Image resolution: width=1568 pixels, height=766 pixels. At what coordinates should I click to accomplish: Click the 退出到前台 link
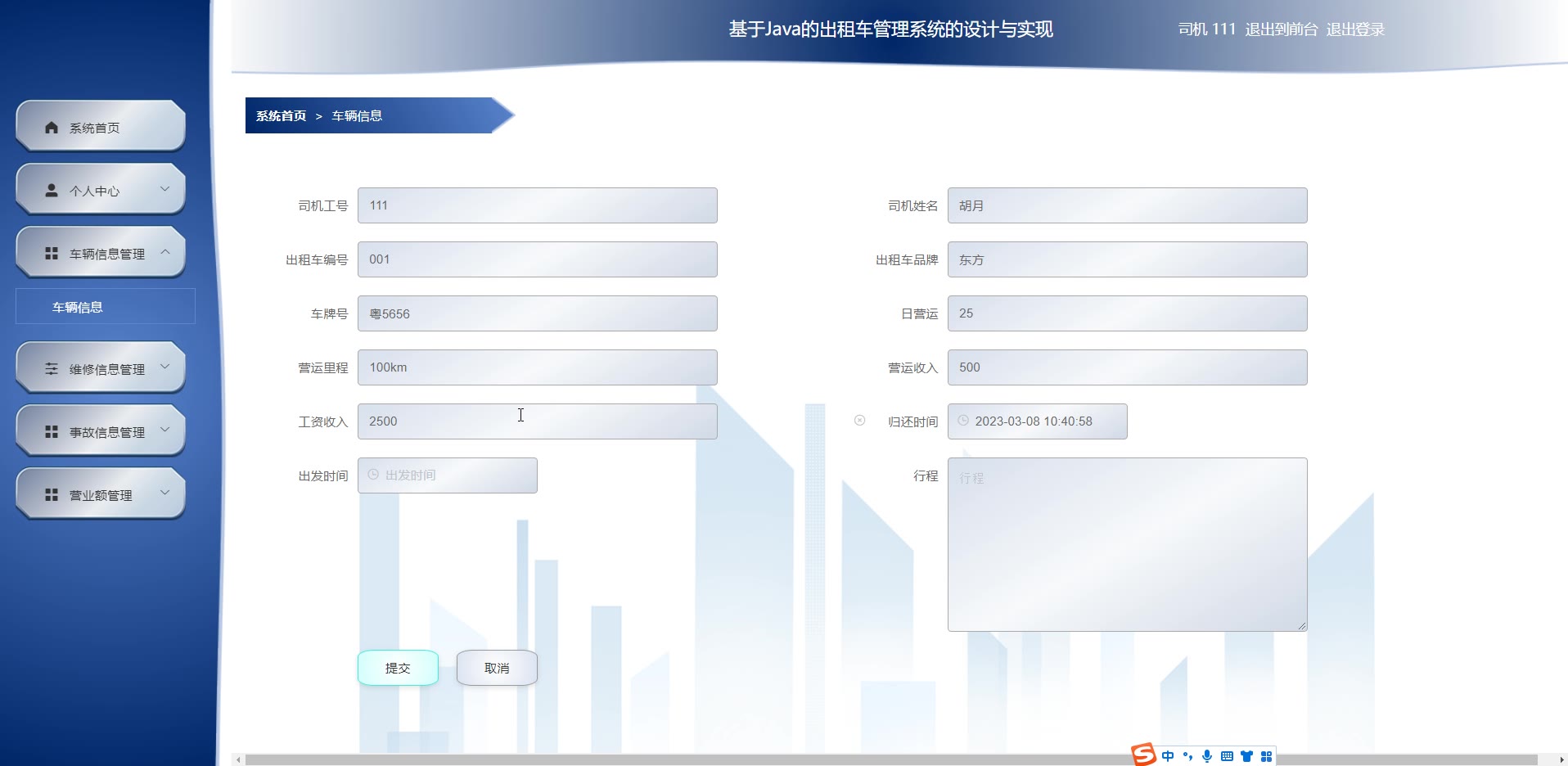point(1282,29)
